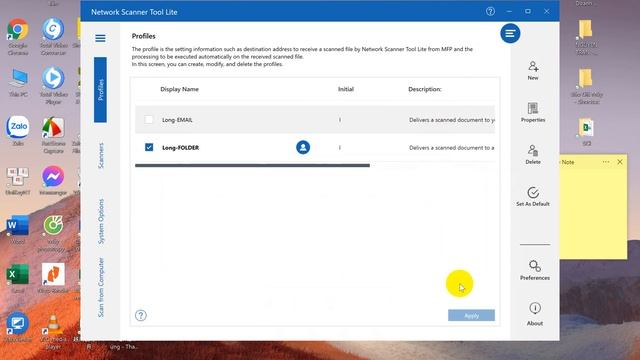This screenshot has width=640, height=360.
Task: Click help icon beside Apply button
Action: click(x=141, y=316)
